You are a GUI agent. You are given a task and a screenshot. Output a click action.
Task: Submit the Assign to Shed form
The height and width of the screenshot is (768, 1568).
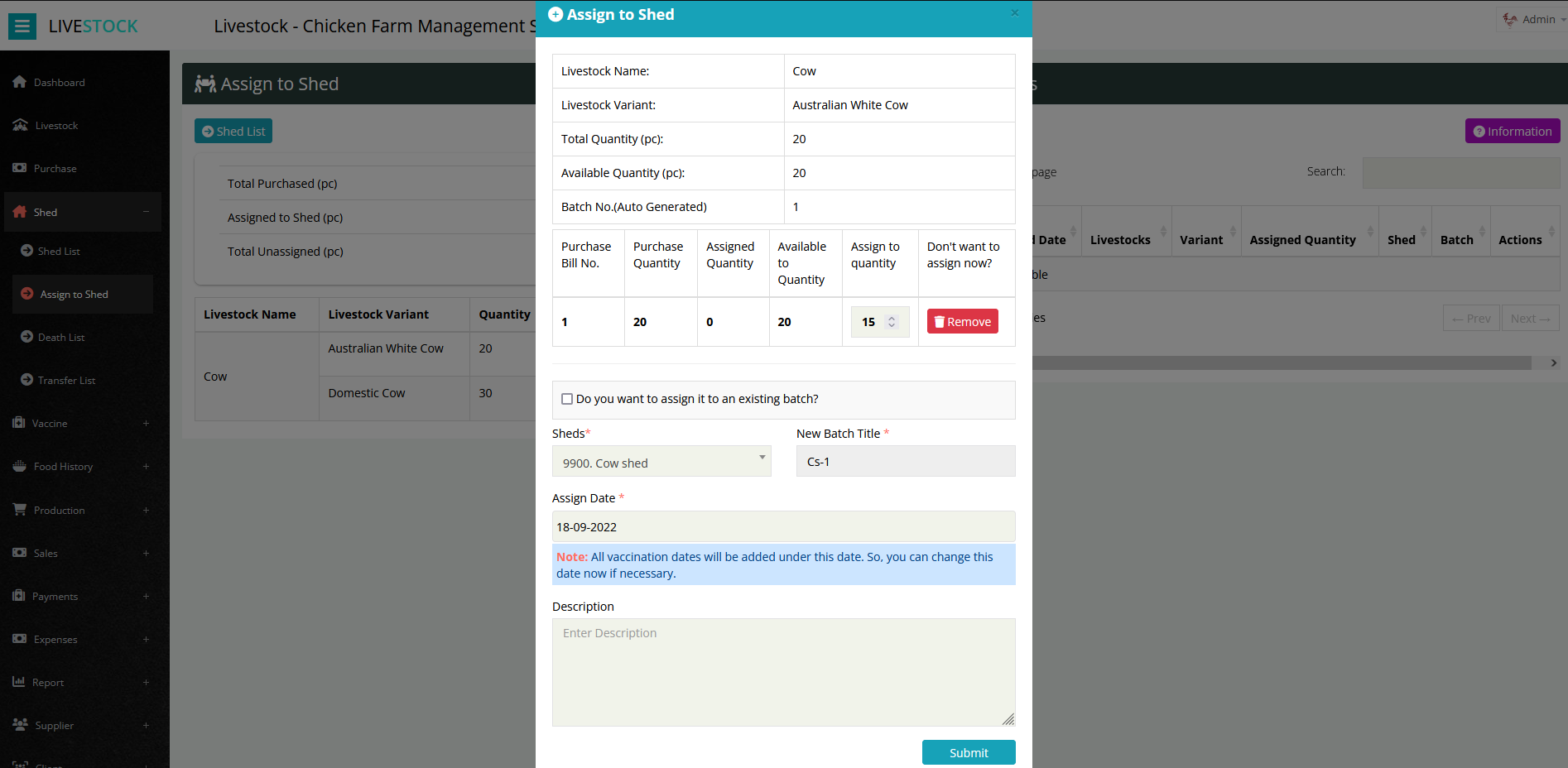tap(968, 752)
